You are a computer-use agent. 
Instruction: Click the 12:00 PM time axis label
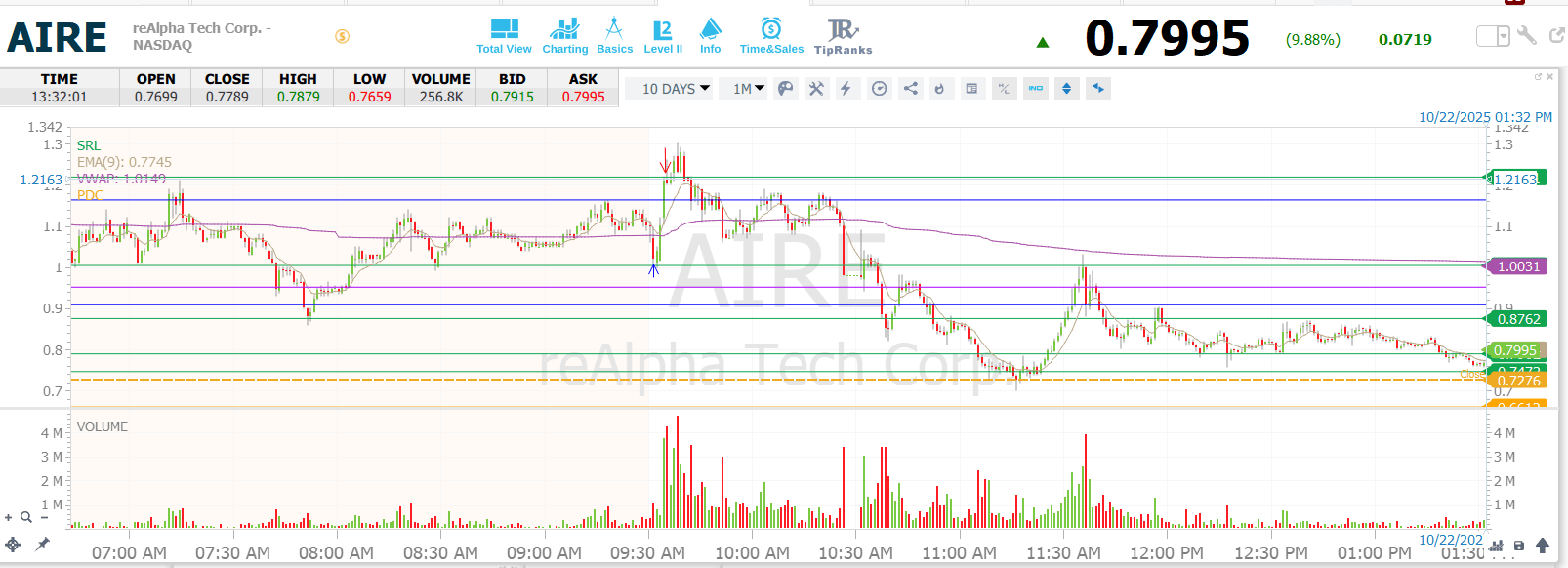point(1167,553)
